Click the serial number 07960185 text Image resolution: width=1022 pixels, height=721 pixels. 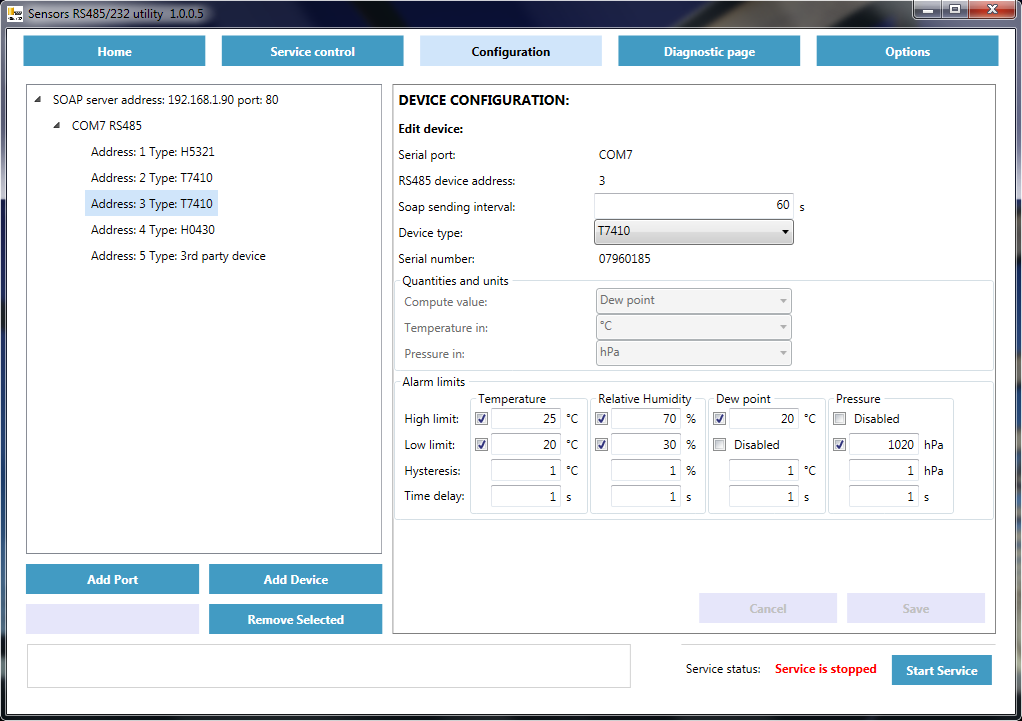pyautogui.click(x=624, y=259)
